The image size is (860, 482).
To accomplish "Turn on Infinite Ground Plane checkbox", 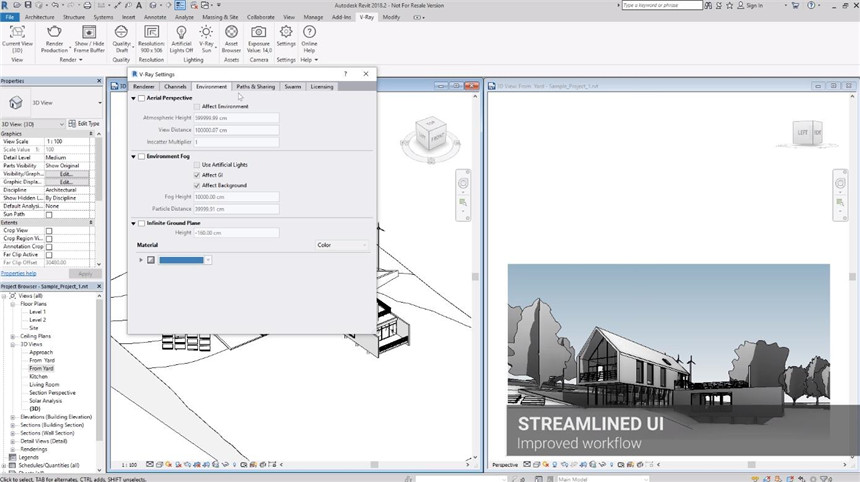I will [142, 223].
